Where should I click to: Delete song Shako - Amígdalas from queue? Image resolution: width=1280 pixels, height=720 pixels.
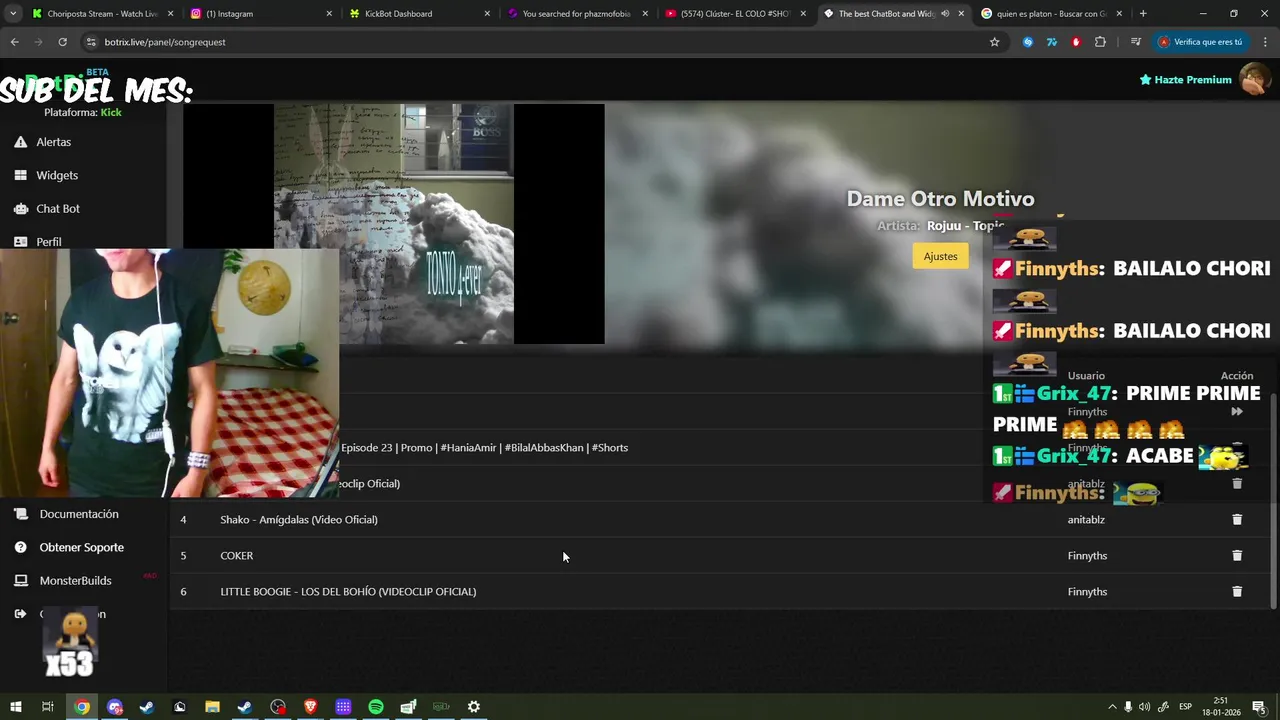[1237, 519]
